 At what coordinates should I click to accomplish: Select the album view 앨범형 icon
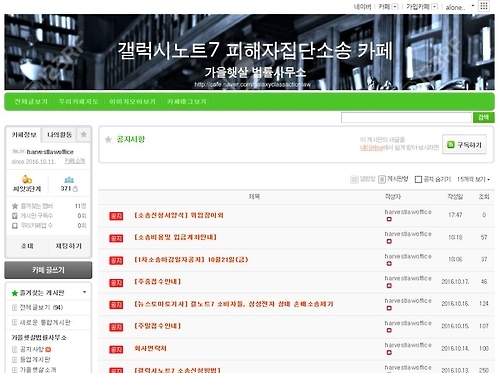coord(354,179)
